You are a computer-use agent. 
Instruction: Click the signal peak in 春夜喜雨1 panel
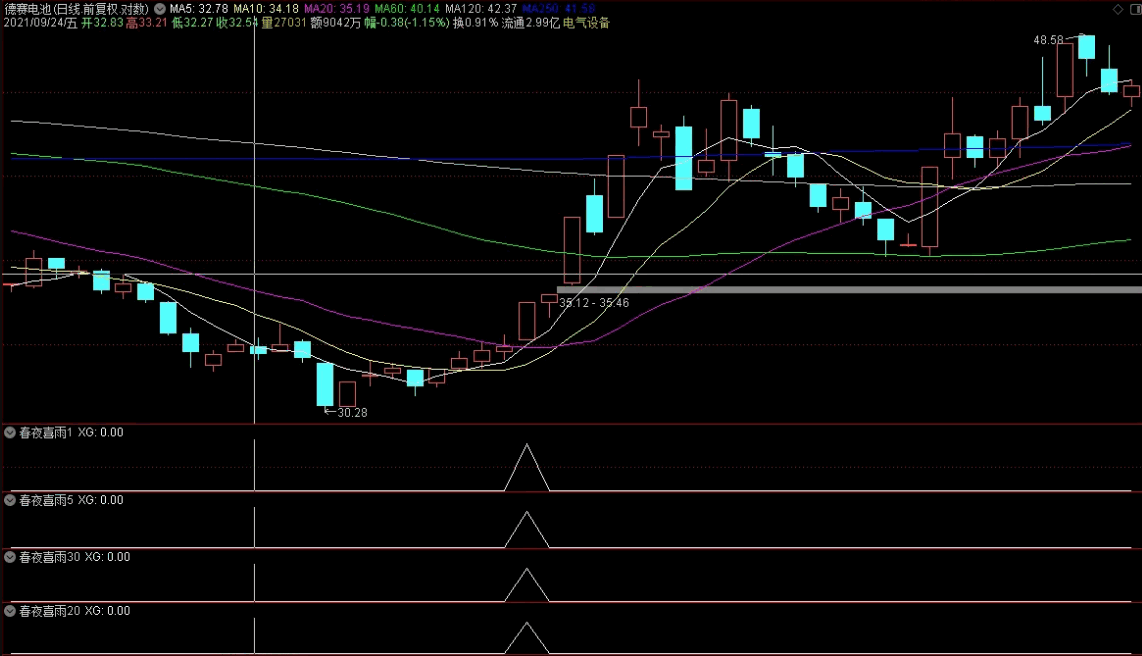coord(527,466)
